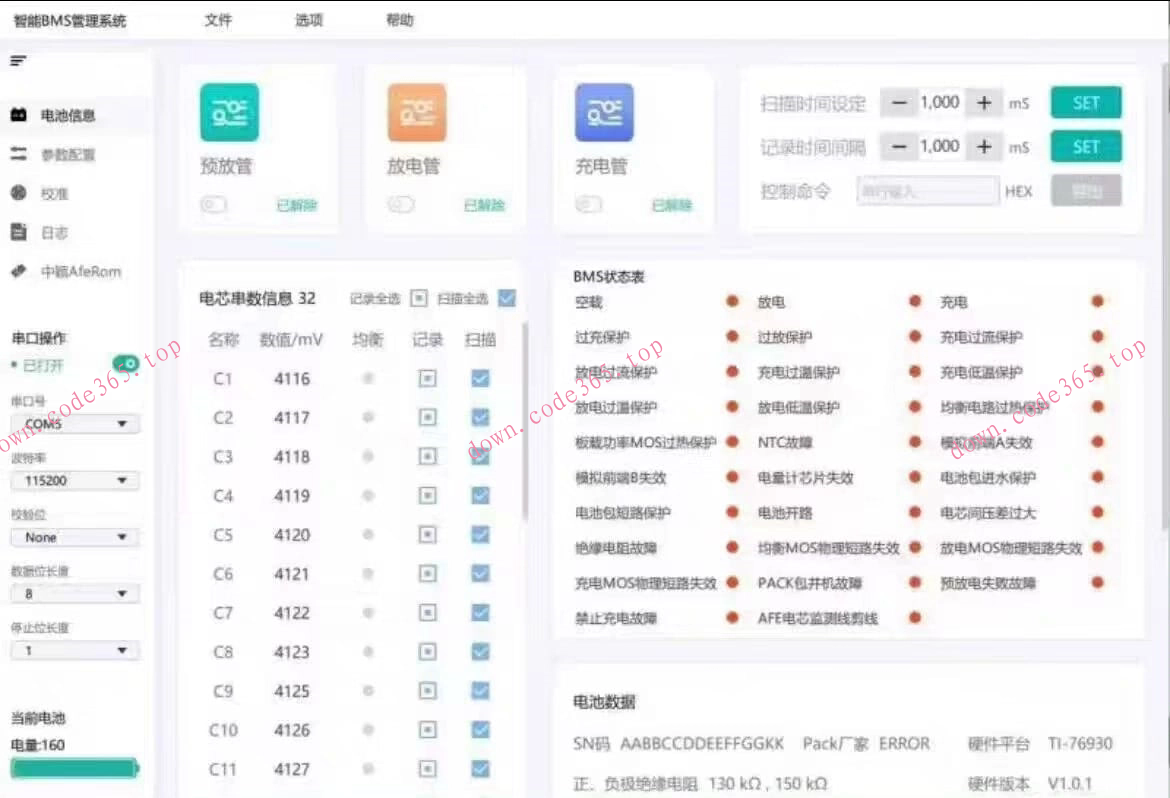This screenshot has width=1170, height=798.
Task: Click the orange 放电管 discharge tube icon
Action: (x=417, y=113)
